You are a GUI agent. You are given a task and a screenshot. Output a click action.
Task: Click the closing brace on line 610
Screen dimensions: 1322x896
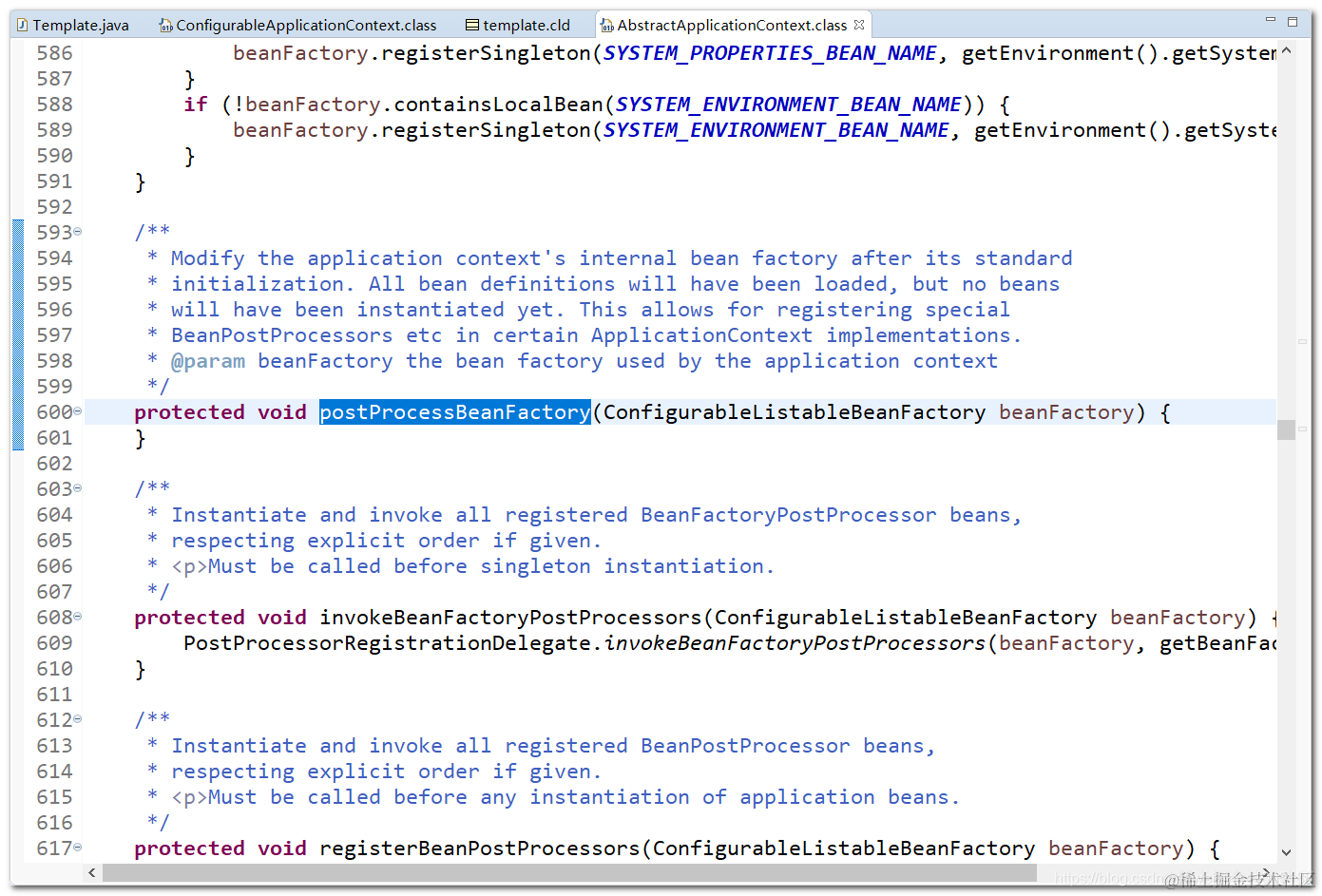(x=141, y=669)
